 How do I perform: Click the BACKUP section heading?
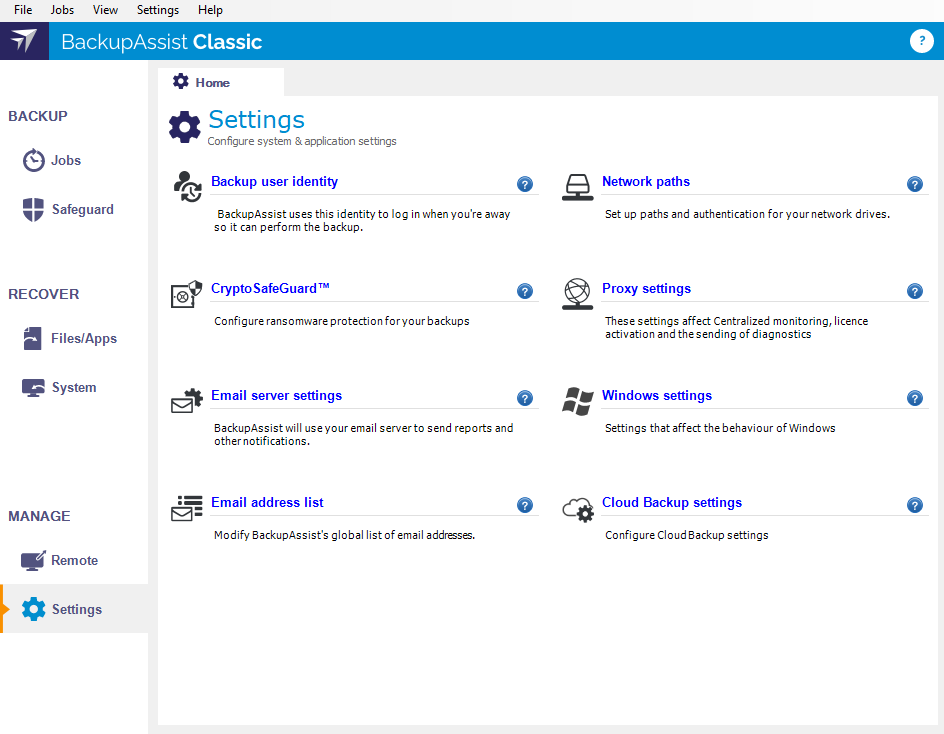38,116
